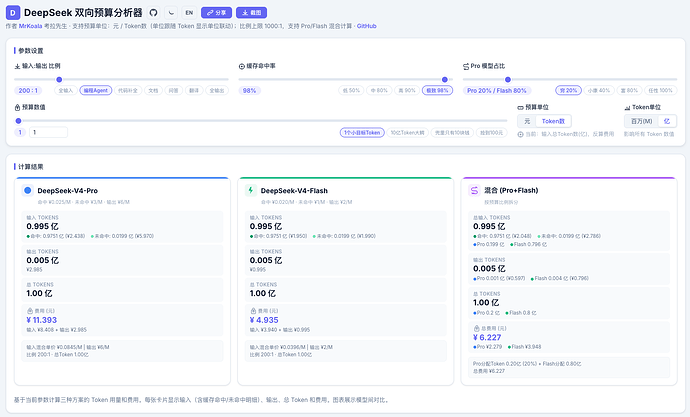Click the purple D app logo

point(13,13)
